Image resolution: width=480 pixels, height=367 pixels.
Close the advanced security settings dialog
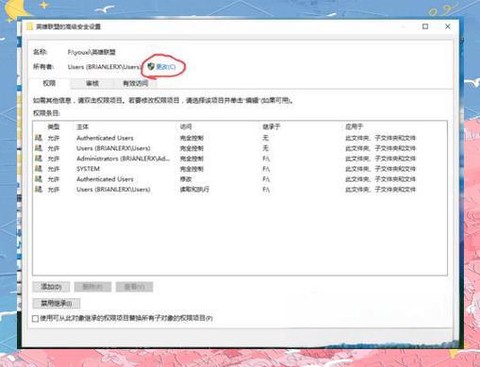[448, 26]
